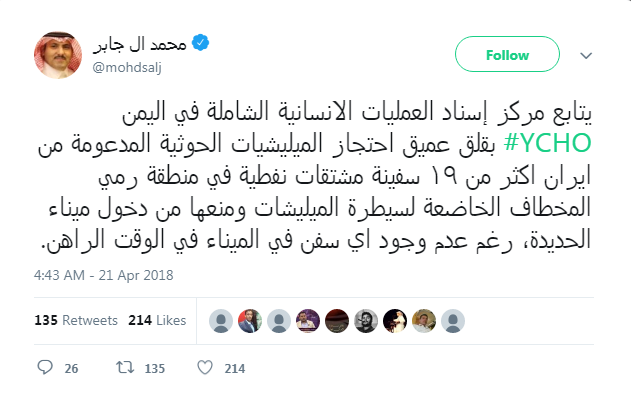Open the first liker's default avatar
This screenshot has height=415, width=631.
[x=221, y=321]
